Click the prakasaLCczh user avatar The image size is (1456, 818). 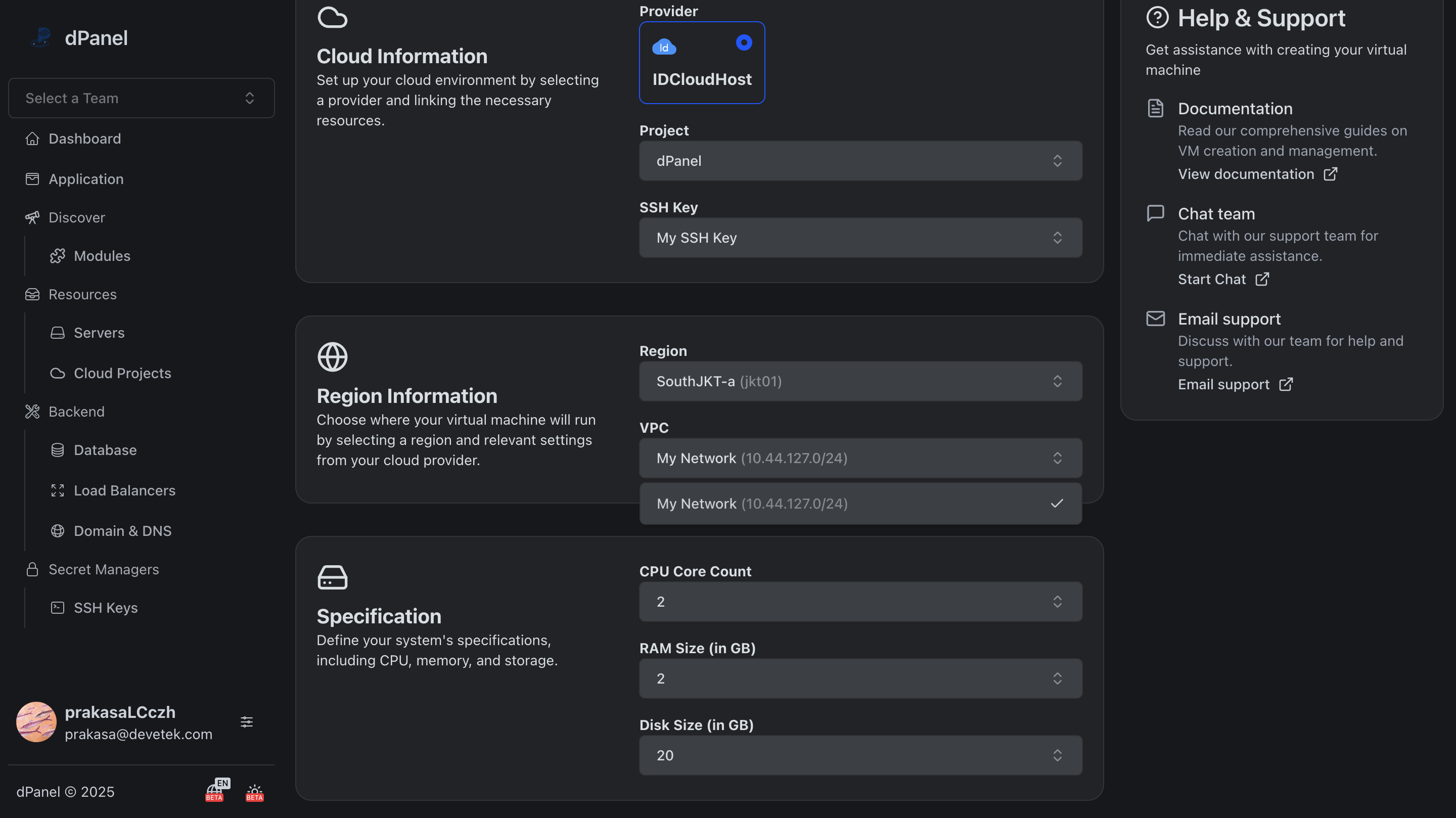tap(36, 722)
